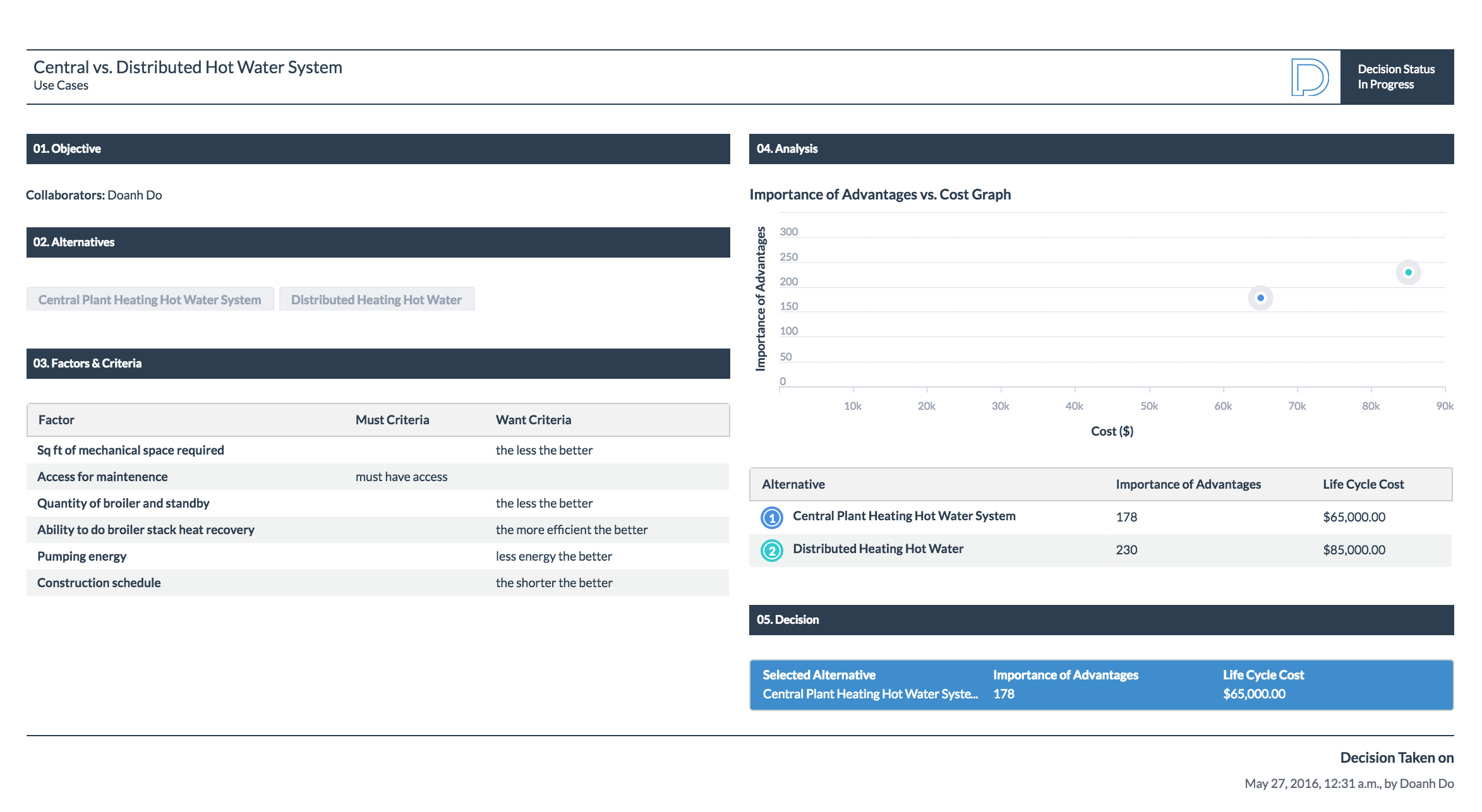Click the $85,000.00 cost value
This screenshot has width=1482, height=812.
1354,550
